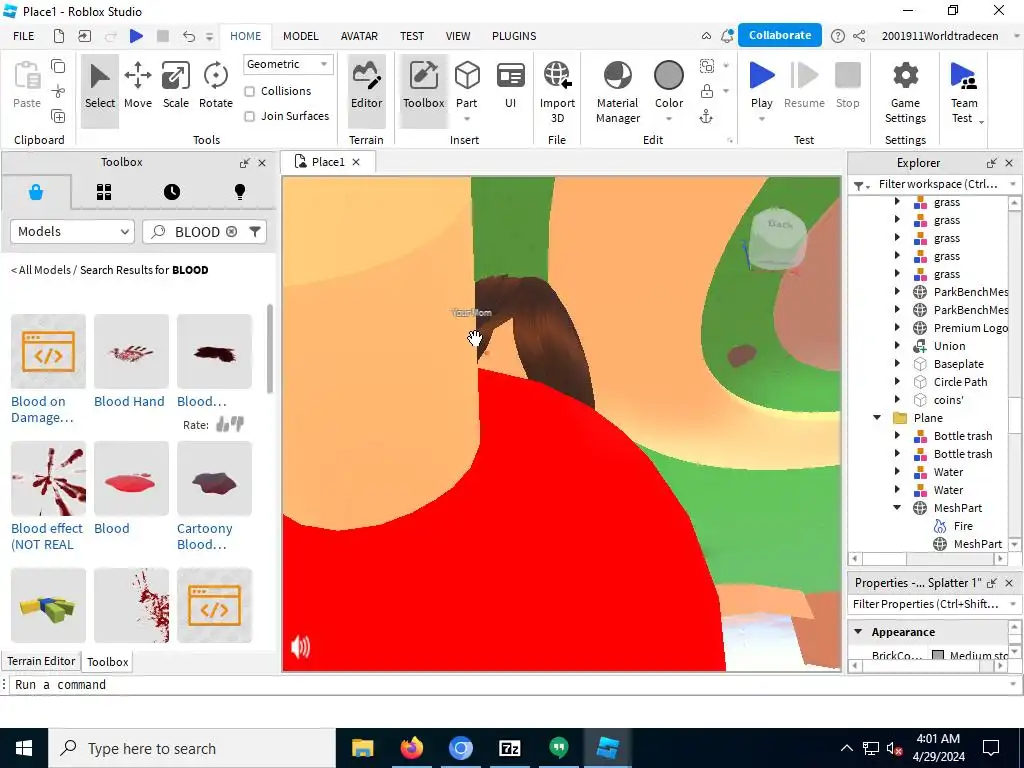1024x768 pixels.
Task: Expand the Baseplate item
Action: (x=897, y=364)
